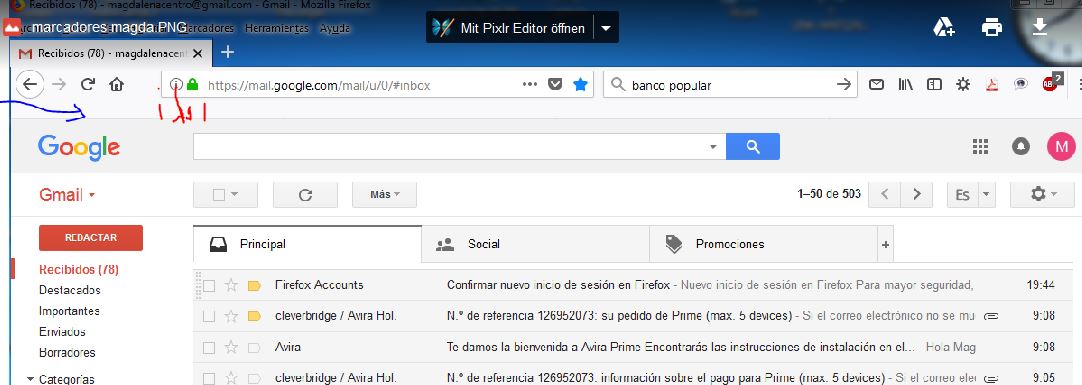Save page to Pocket icon
This screenshot has width=1082, height=385.
555,85
